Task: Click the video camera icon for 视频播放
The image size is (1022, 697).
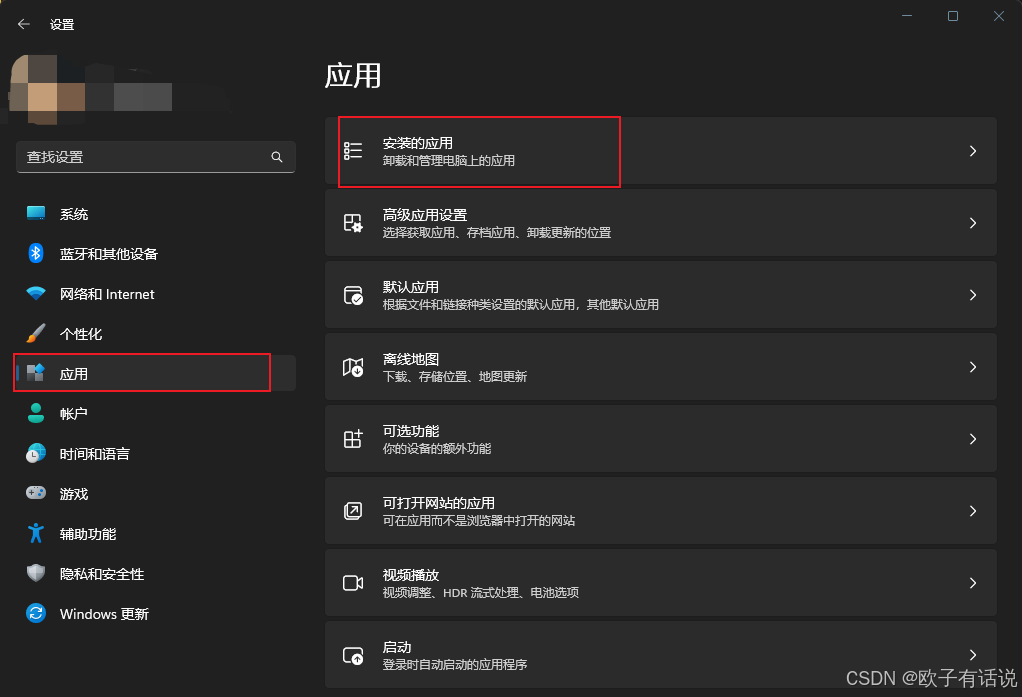Action: click(x=353, y=583)
